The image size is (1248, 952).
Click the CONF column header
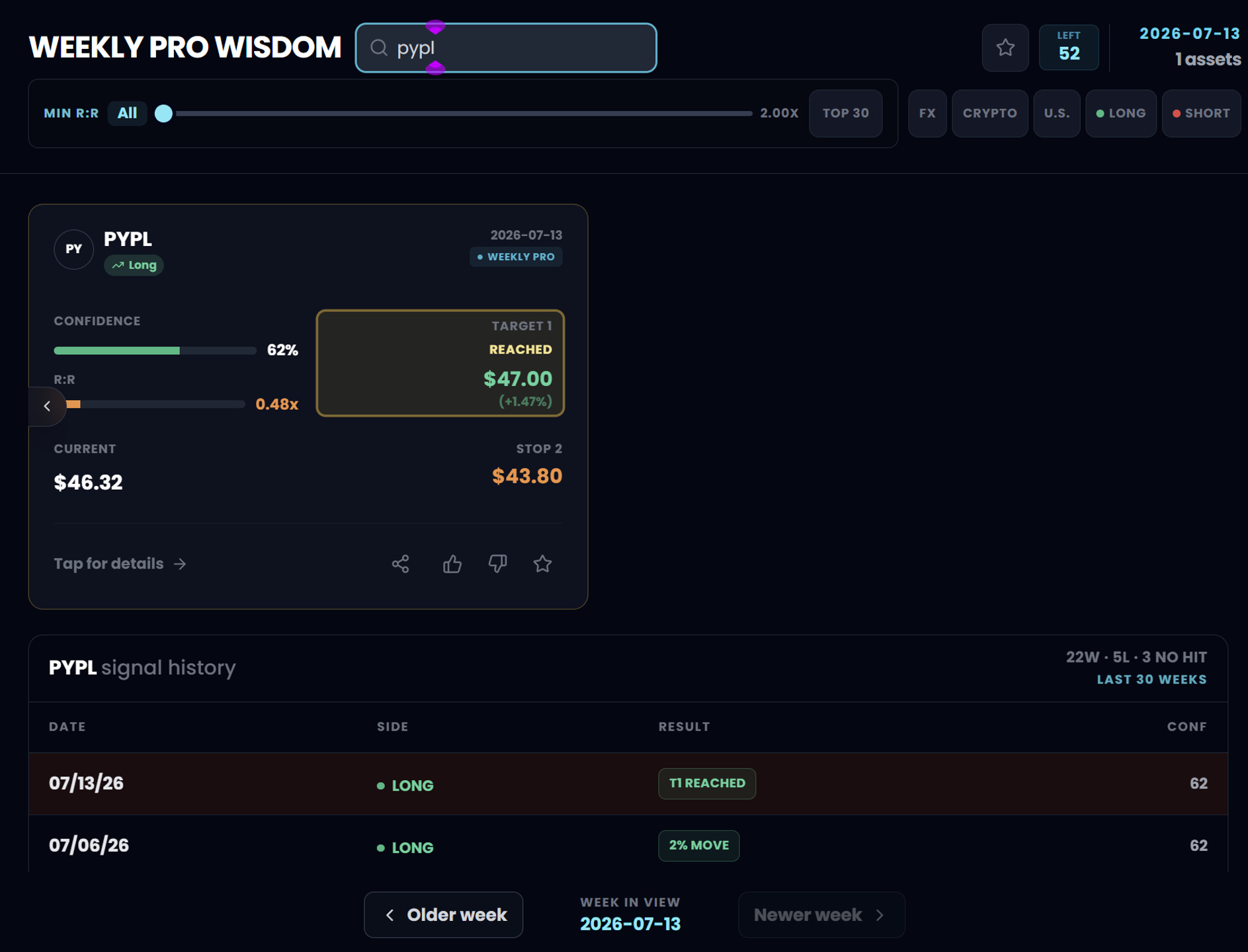(x=1187, y=727)
